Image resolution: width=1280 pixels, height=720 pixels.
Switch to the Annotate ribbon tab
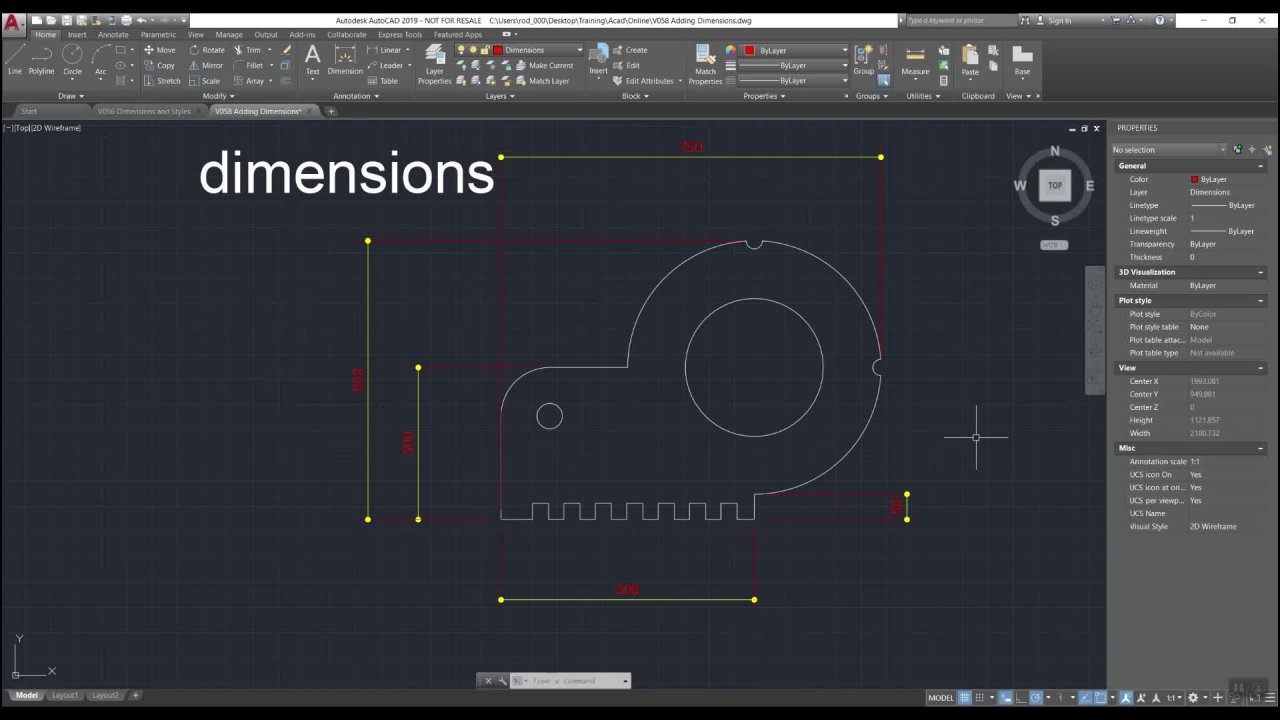(x=113, y=35)
